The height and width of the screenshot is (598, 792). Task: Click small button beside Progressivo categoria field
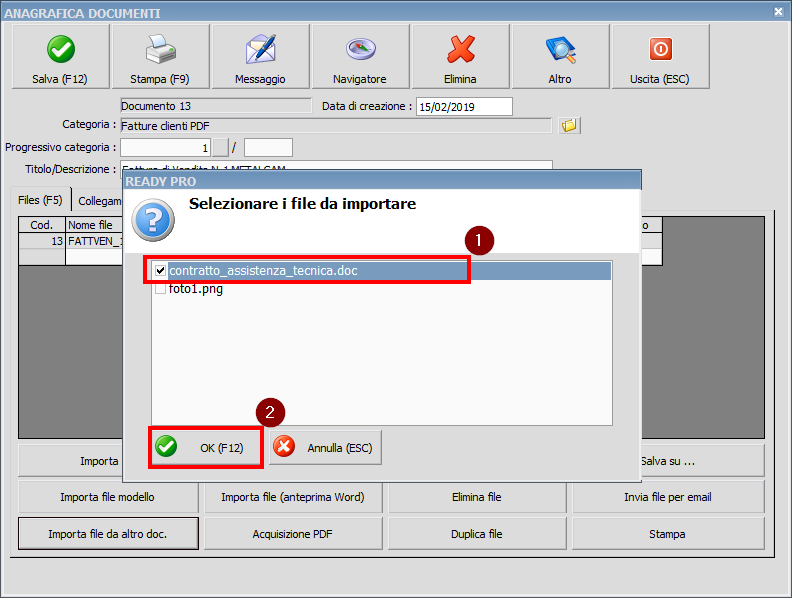[x=220, y=148]
